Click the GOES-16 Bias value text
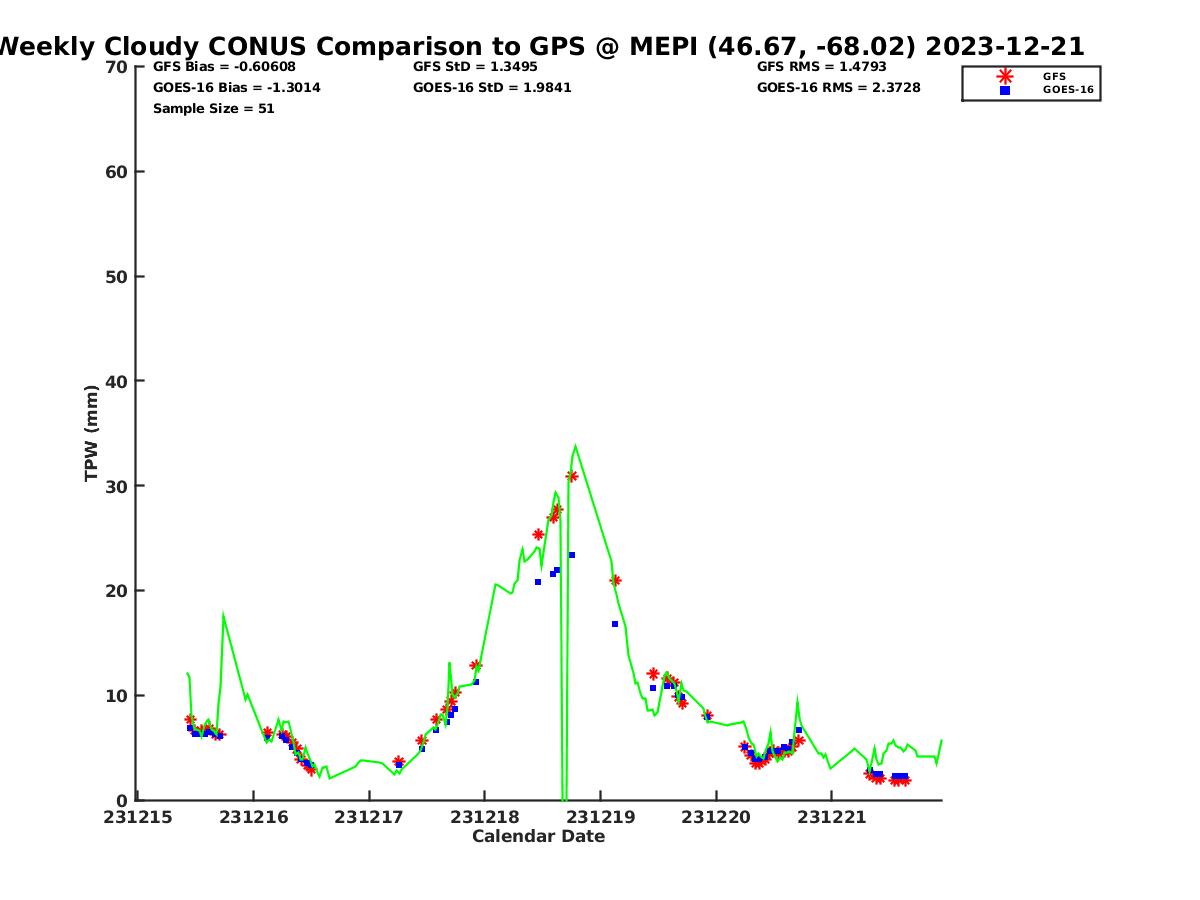This screenshot has width=1200, height=900. 236,88
